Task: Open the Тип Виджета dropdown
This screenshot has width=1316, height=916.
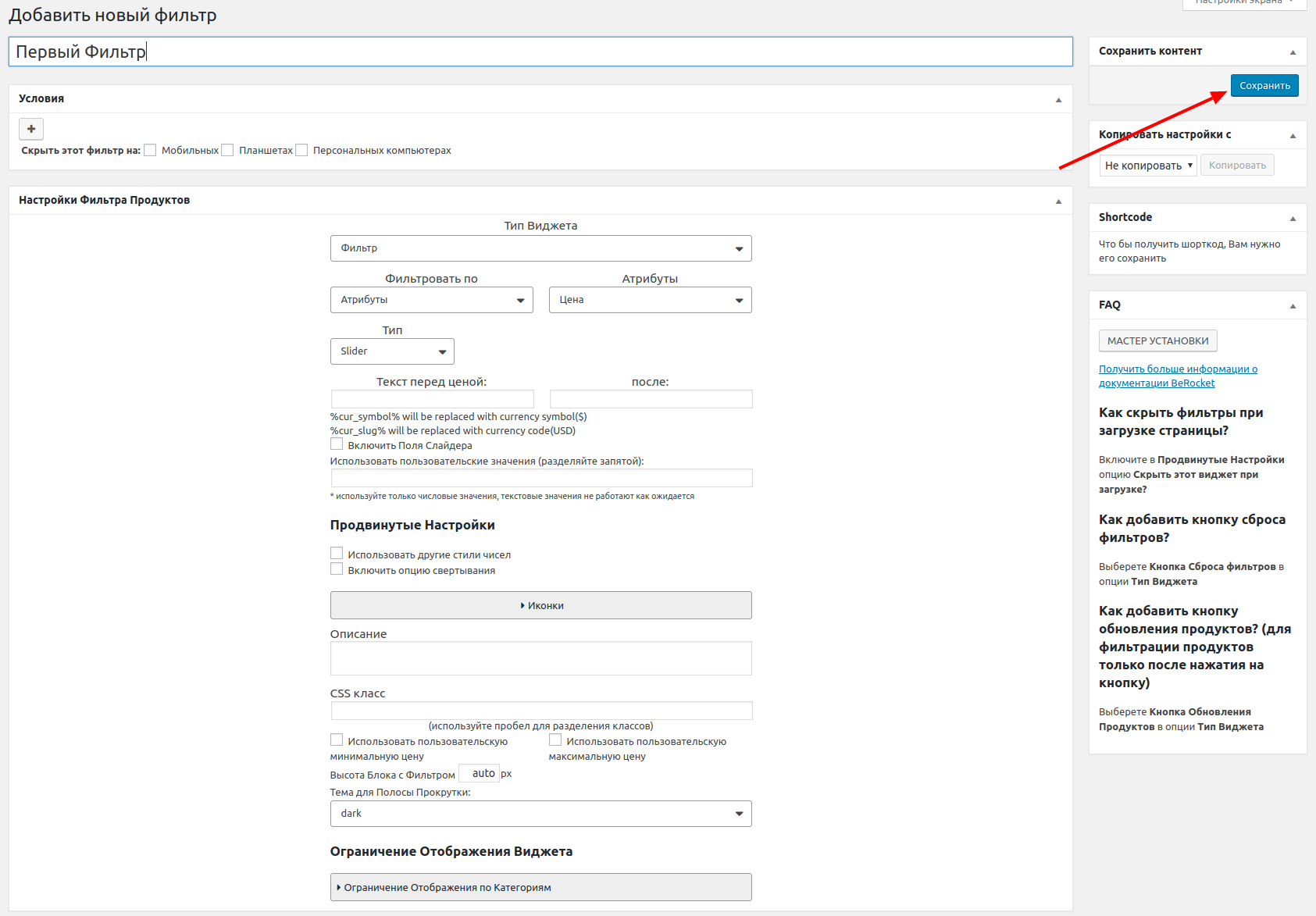Action: tap(540, 248)
